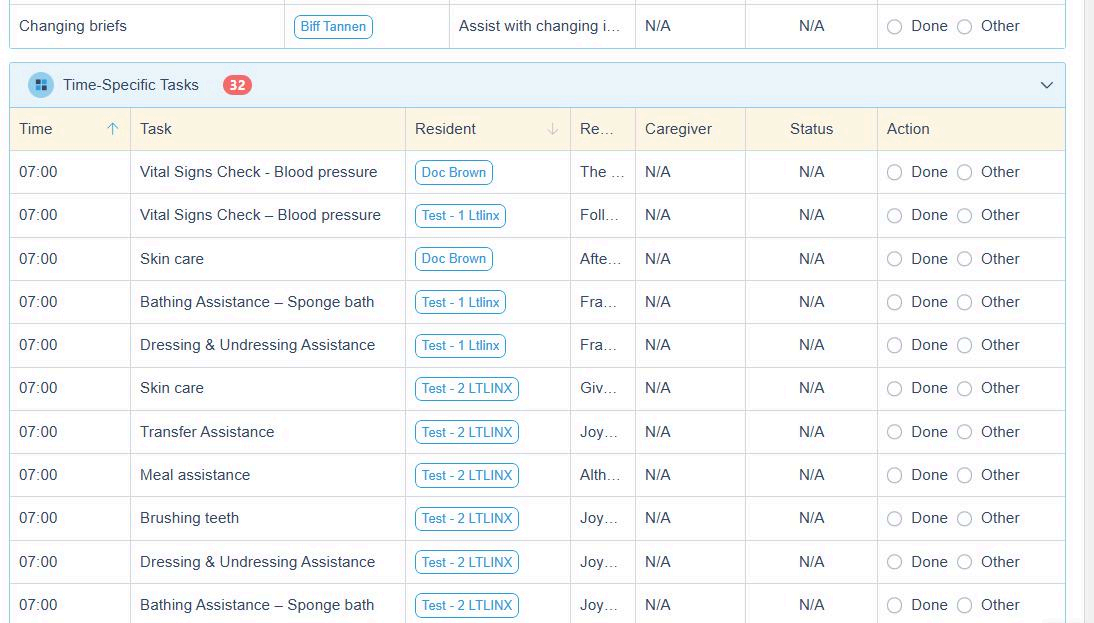Click the truncated "Assist with changing" remark
Image resolution: width=1094 pixels, height=623 pixels.
coord(539,27)
